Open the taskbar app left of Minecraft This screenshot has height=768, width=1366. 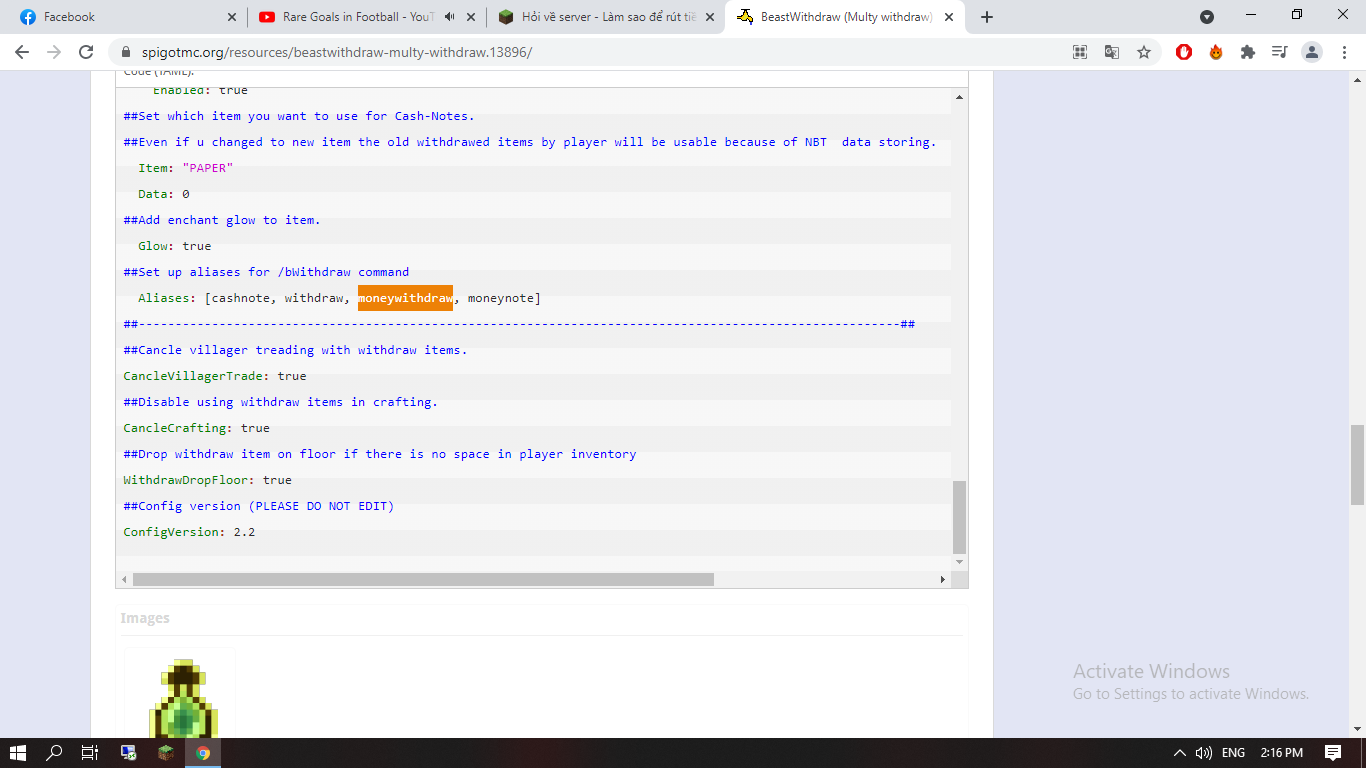pos(128,753)
